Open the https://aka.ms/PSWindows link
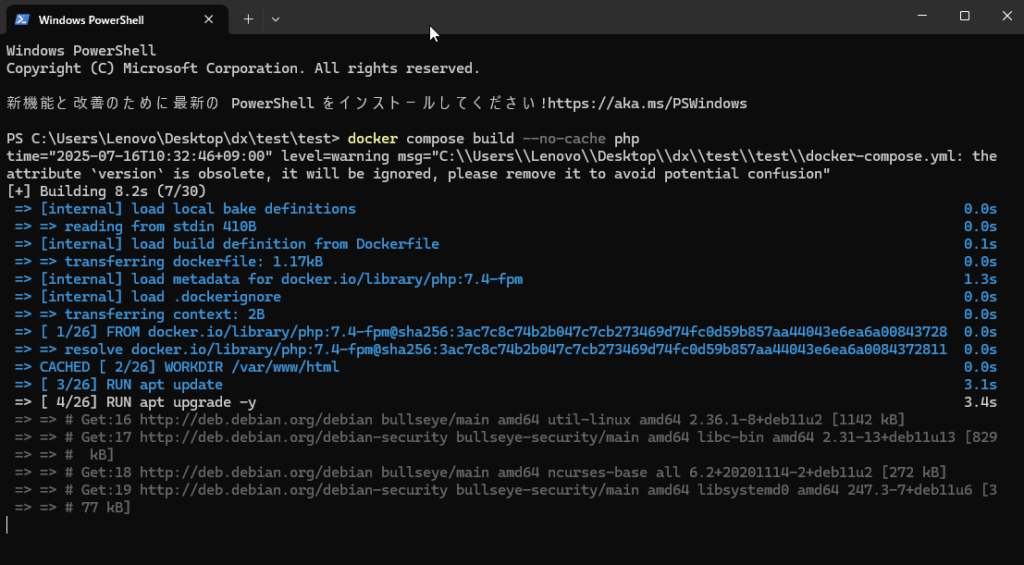Screen dimensions: 1024x565 point(648,103)
